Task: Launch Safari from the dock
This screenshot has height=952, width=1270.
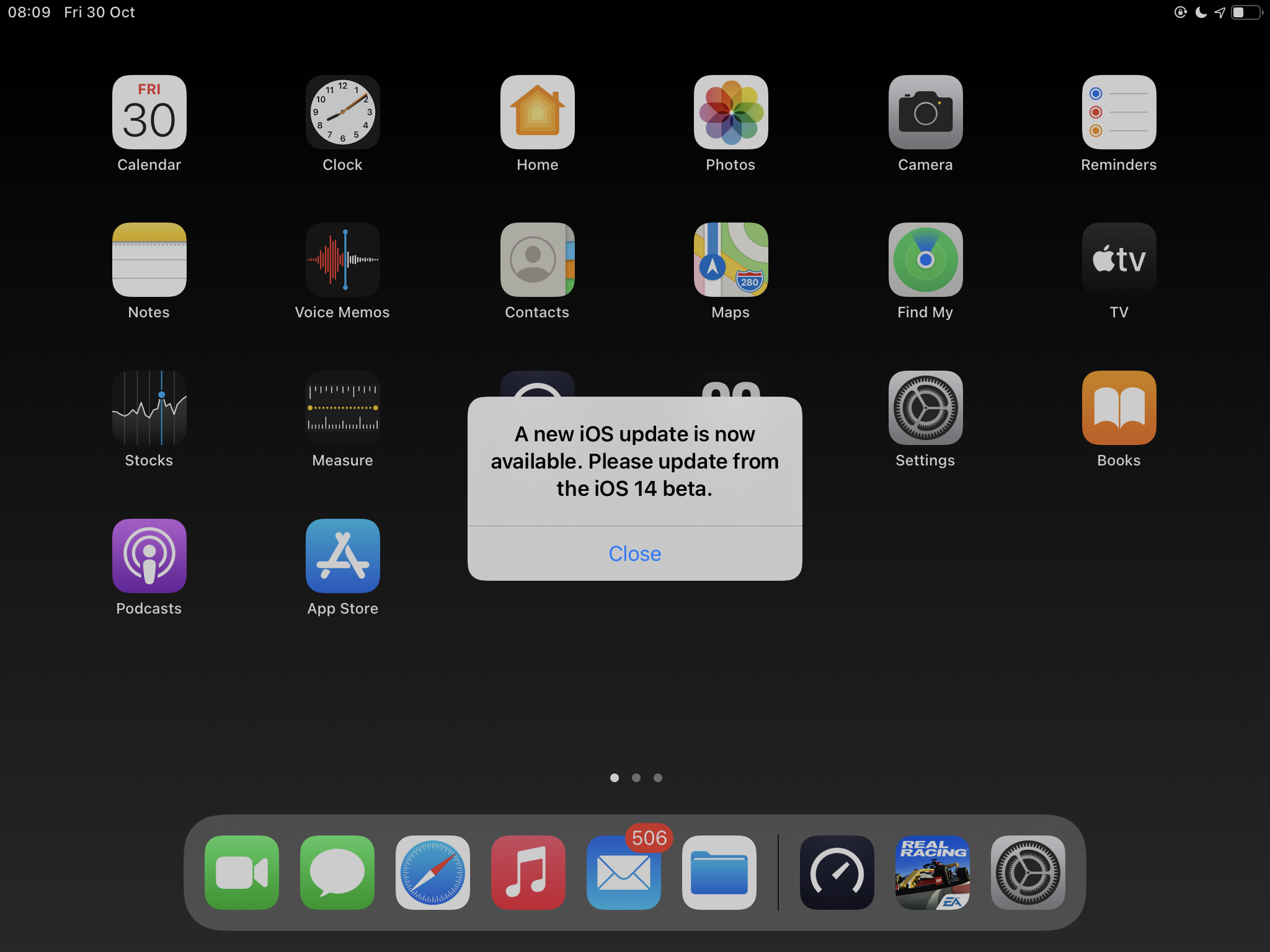Action: click(432, 872)
